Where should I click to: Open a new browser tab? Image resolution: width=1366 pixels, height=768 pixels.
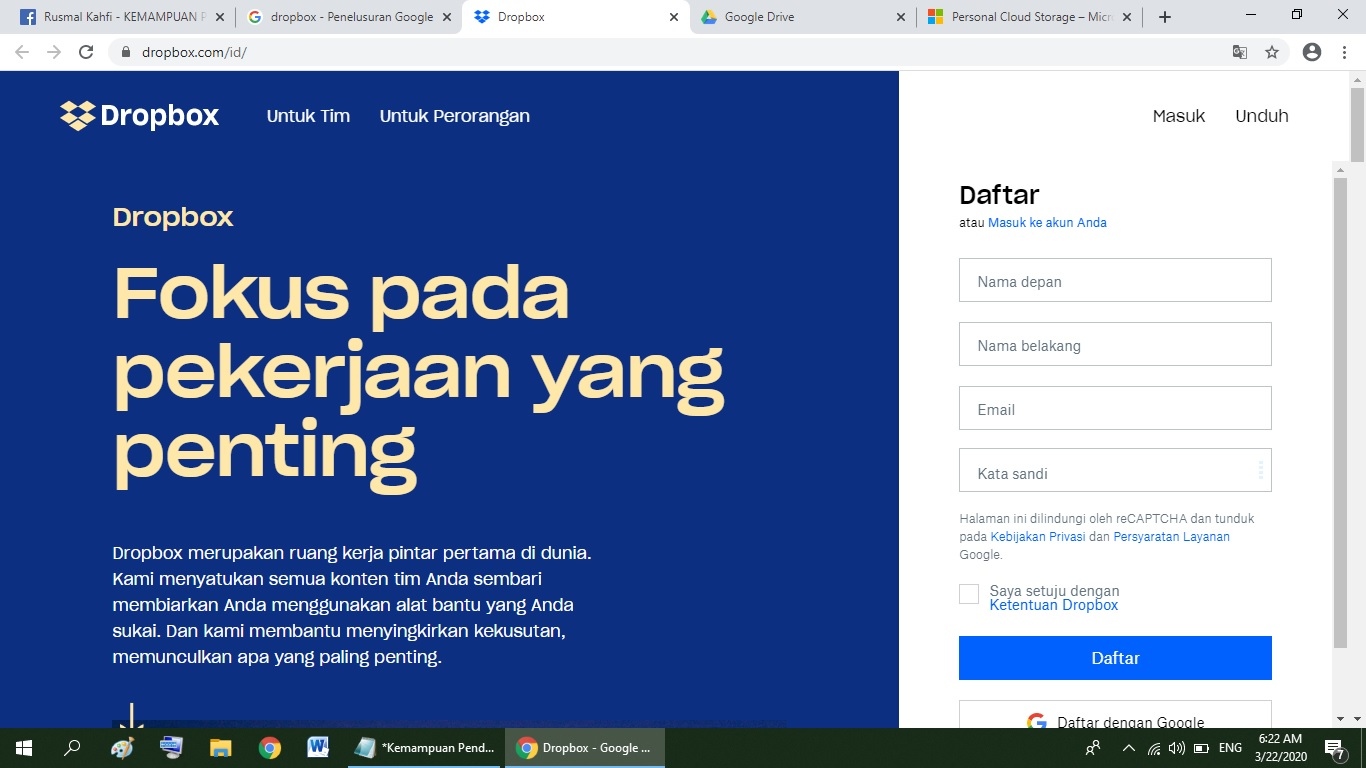(1164, 17)
